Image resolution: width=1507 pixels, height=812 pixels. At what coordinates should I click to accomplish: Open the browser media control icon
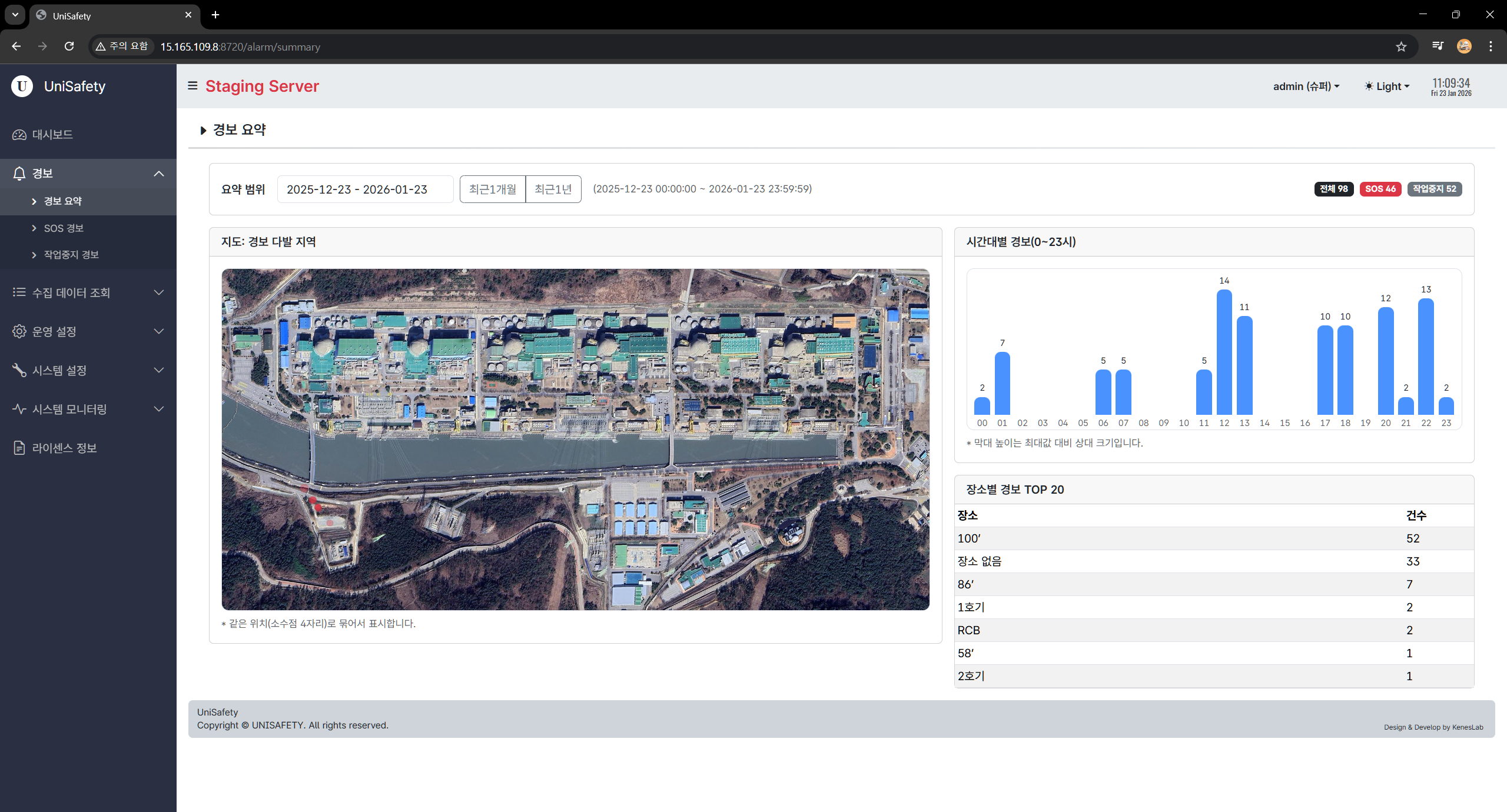pyautogui.click(x=1438, y=46)
